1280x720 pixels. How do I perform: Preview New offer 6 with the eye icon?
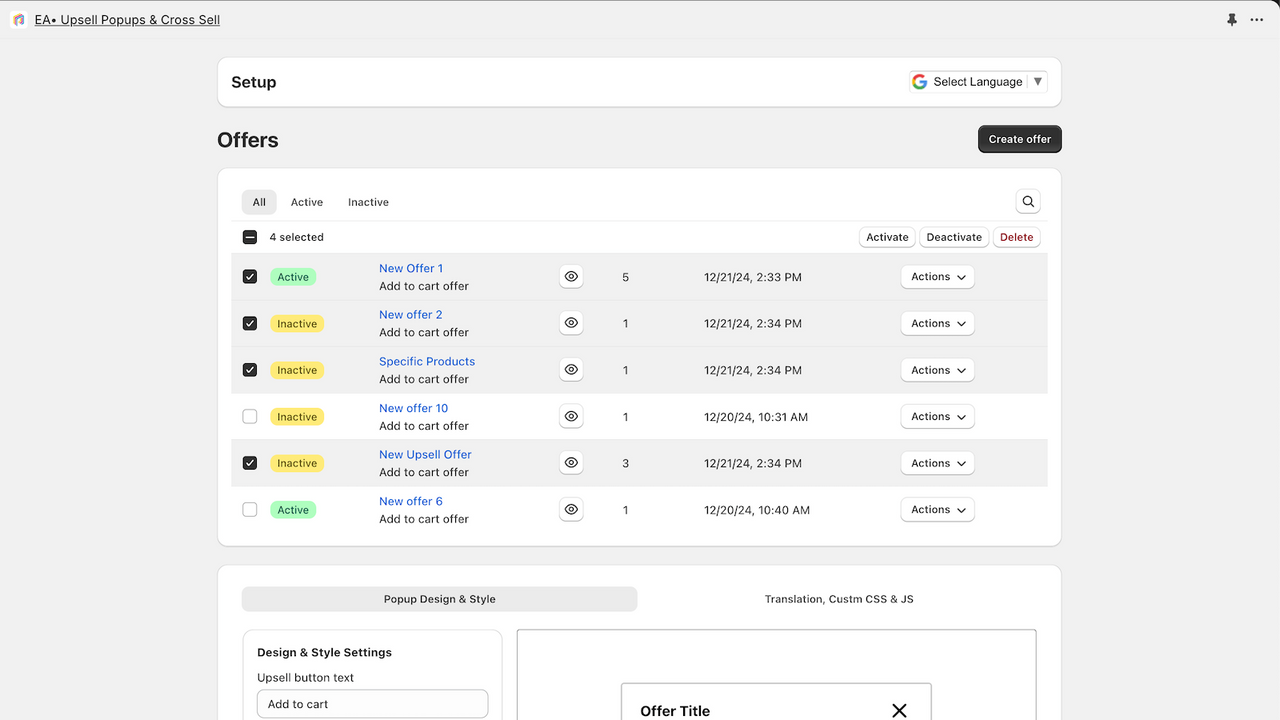pos(571,510)
